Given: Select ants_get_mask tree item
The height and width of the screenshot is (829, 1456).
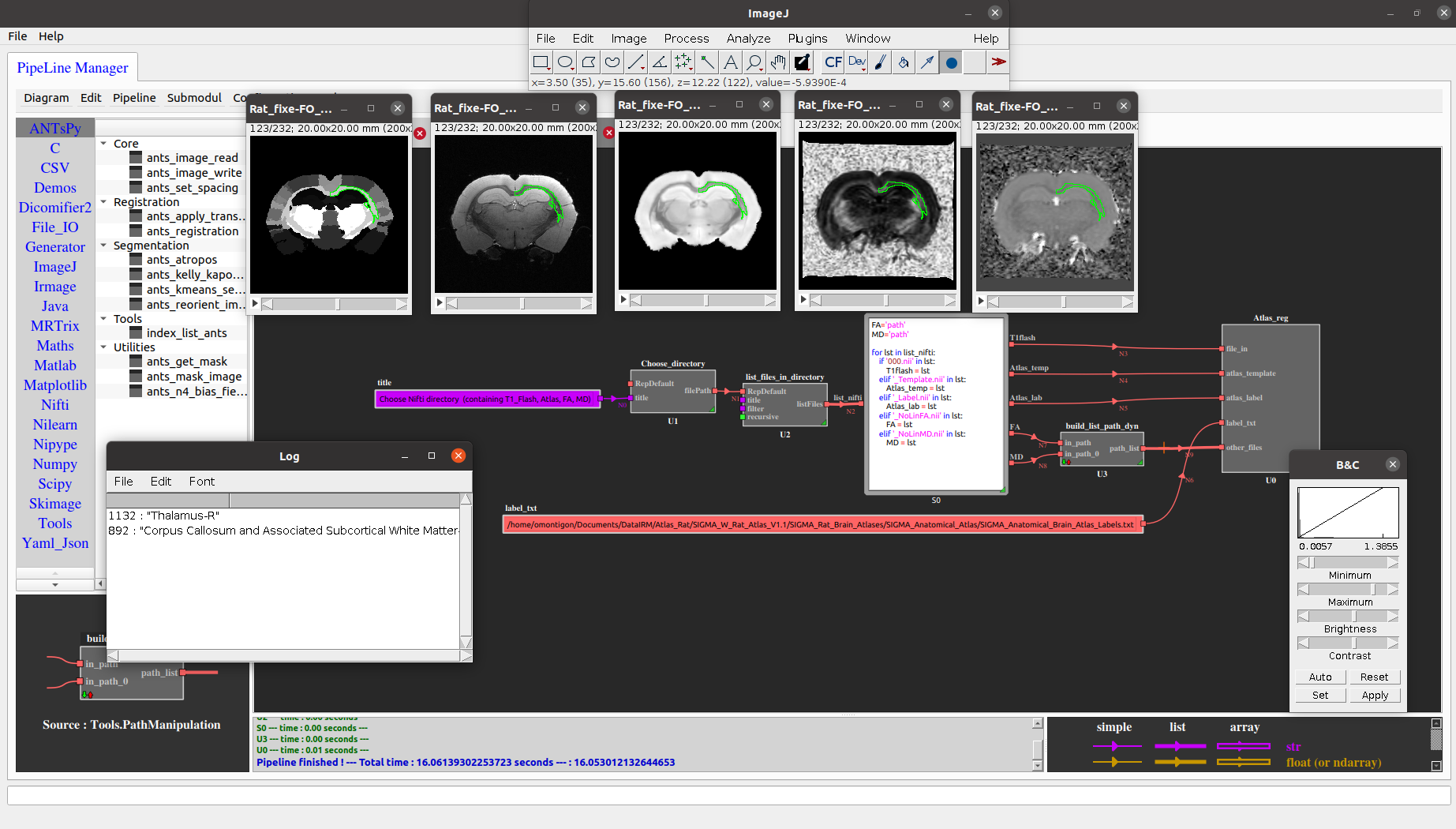Looking at the screenshot, I should pos(187,362).
